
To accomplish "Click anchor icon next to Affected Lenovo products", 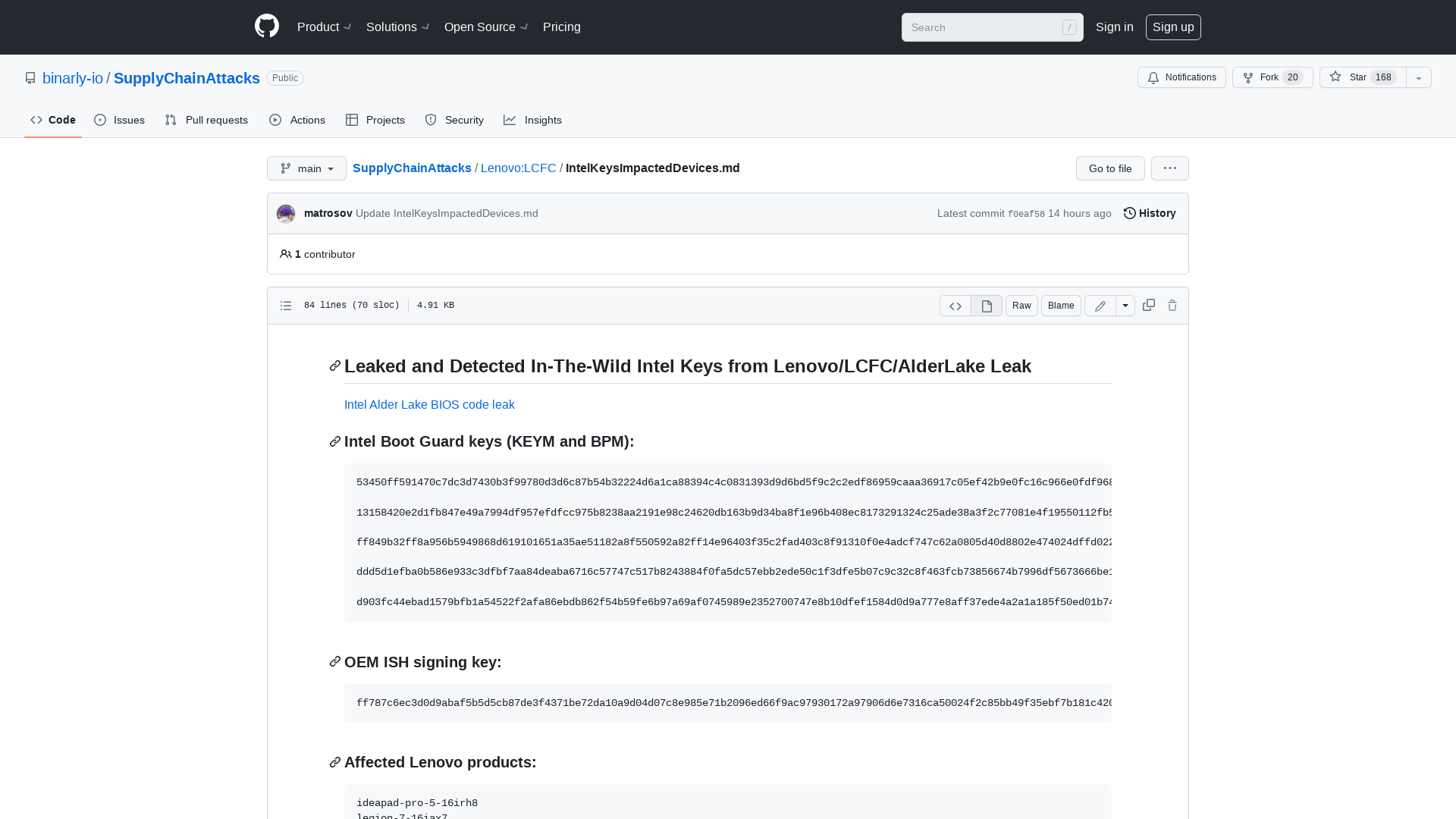I will coord(335,762).
